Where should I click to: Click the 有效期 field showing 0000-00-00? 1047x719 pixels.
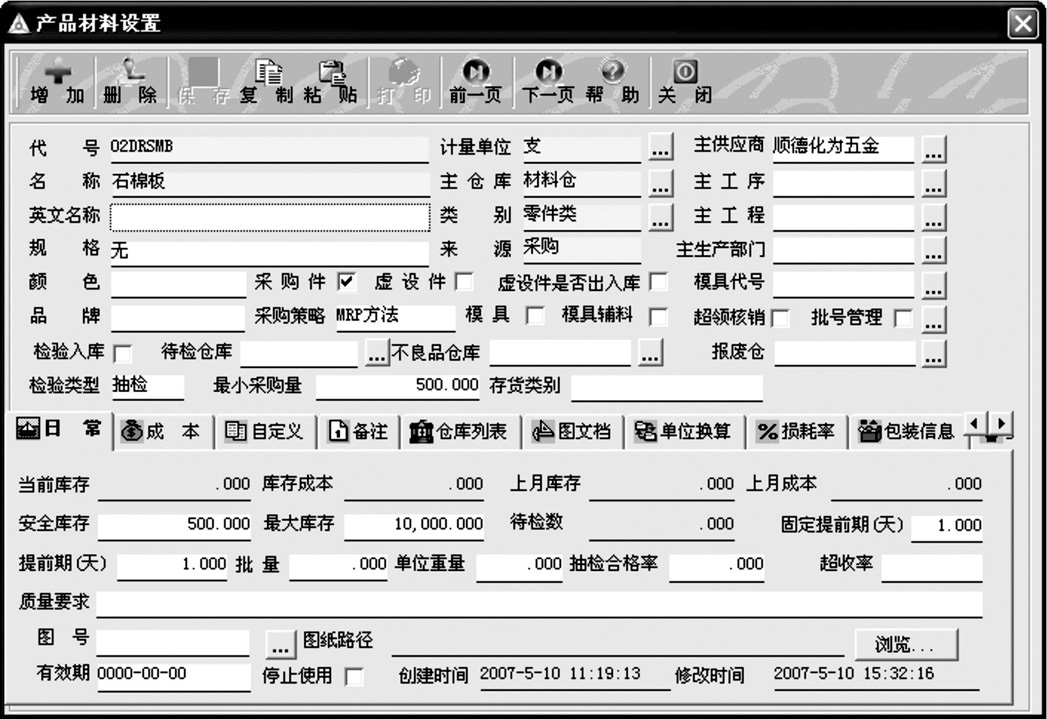[x=174, y=676]
